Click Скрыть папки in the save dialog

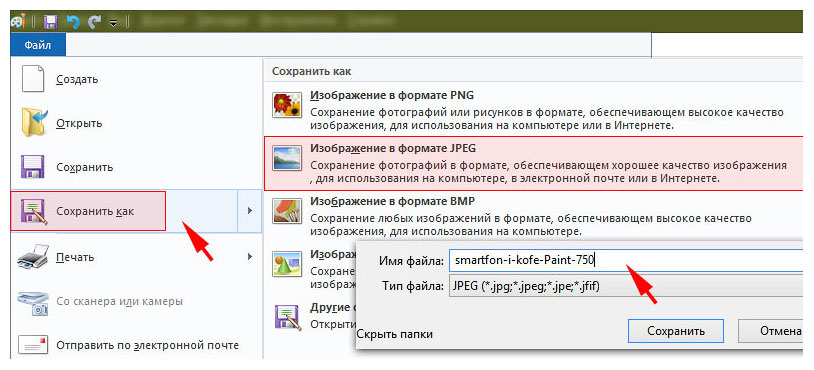click(395, 334)
